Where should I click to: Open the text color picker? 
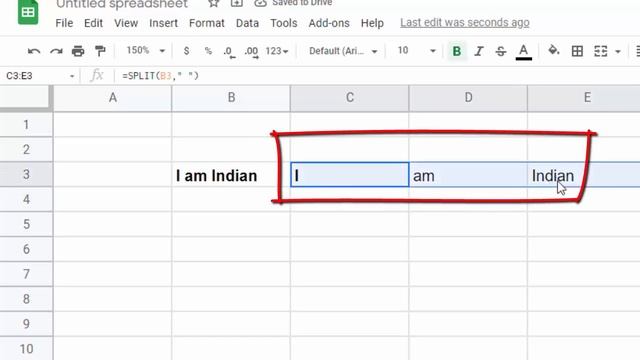523,52
